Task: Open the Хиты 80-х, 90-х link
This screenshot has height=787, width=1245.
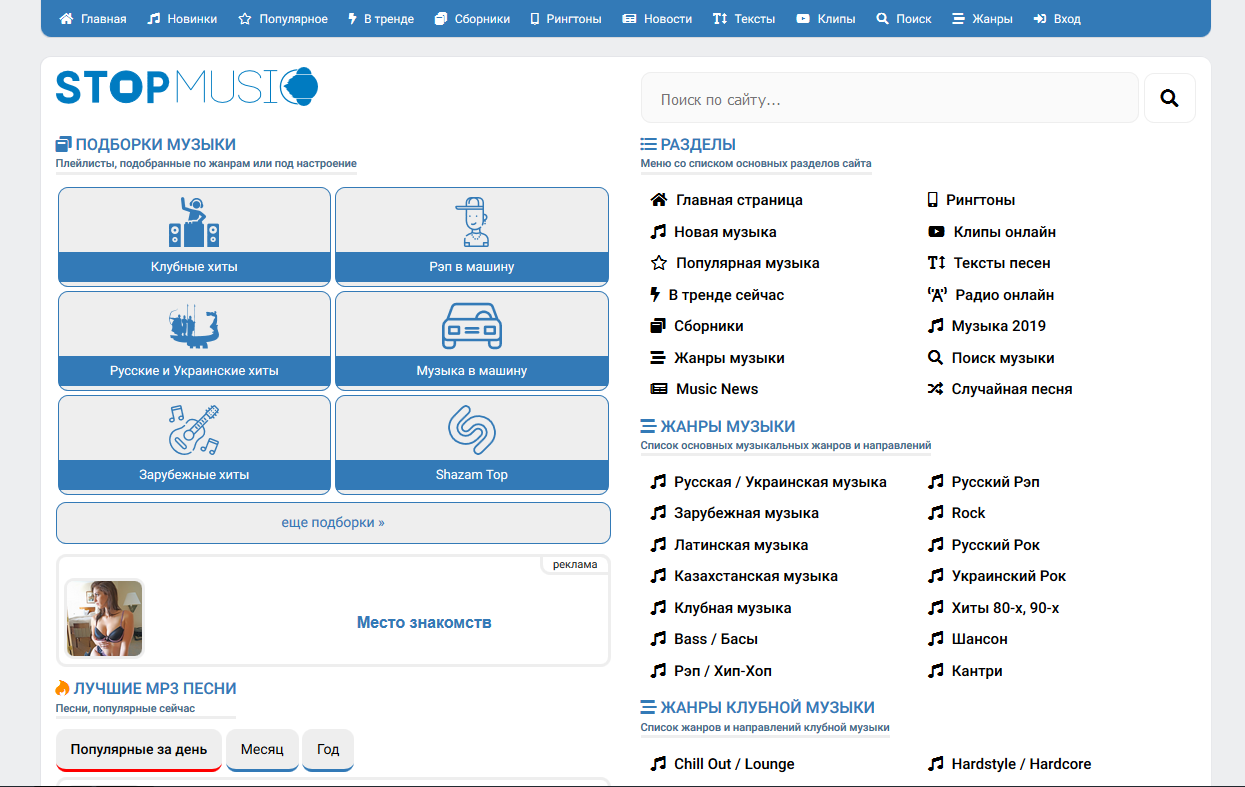Action: pos(1005,608)
